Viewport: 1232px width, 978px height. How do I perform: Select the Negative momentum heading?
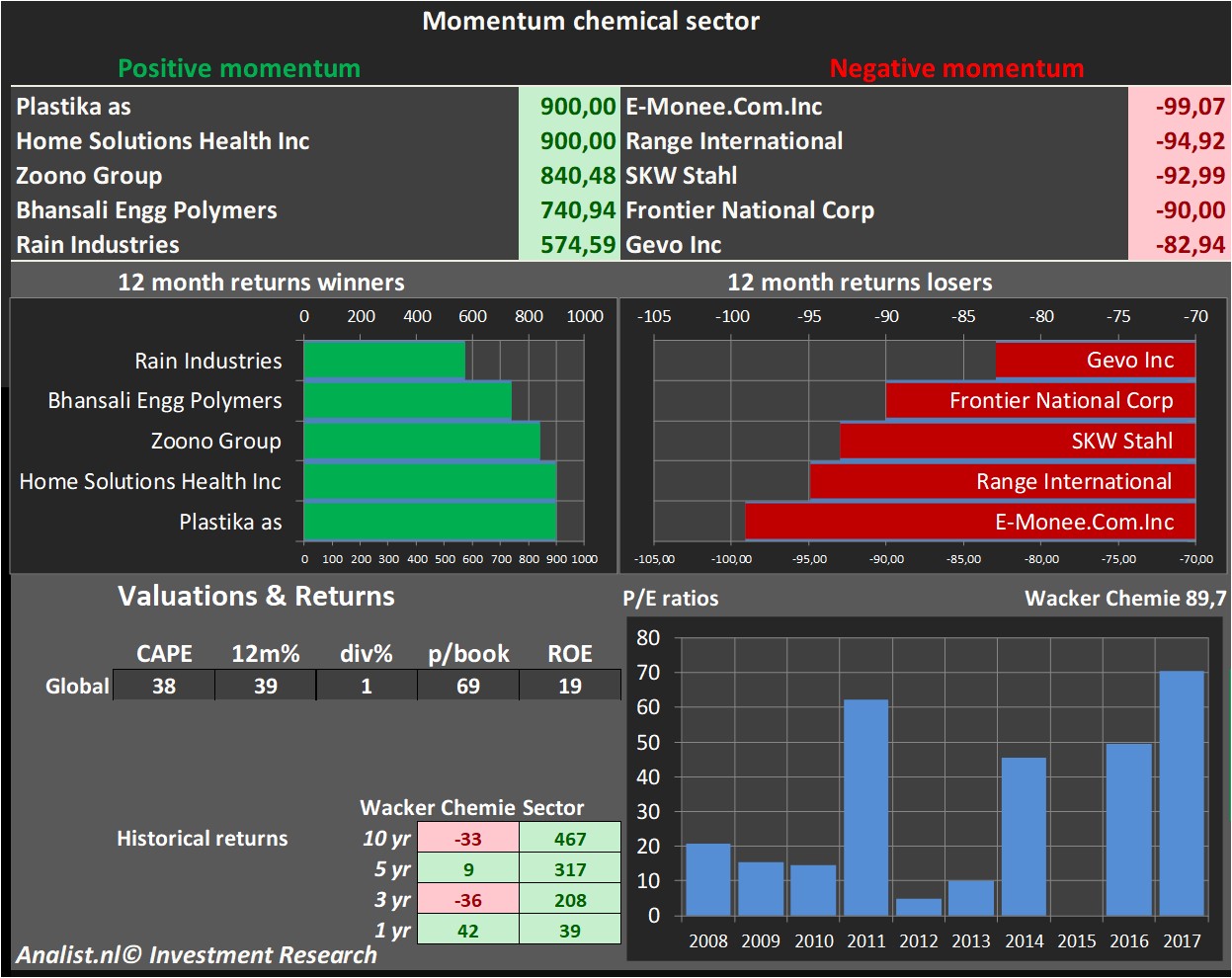tap(955, 68)
